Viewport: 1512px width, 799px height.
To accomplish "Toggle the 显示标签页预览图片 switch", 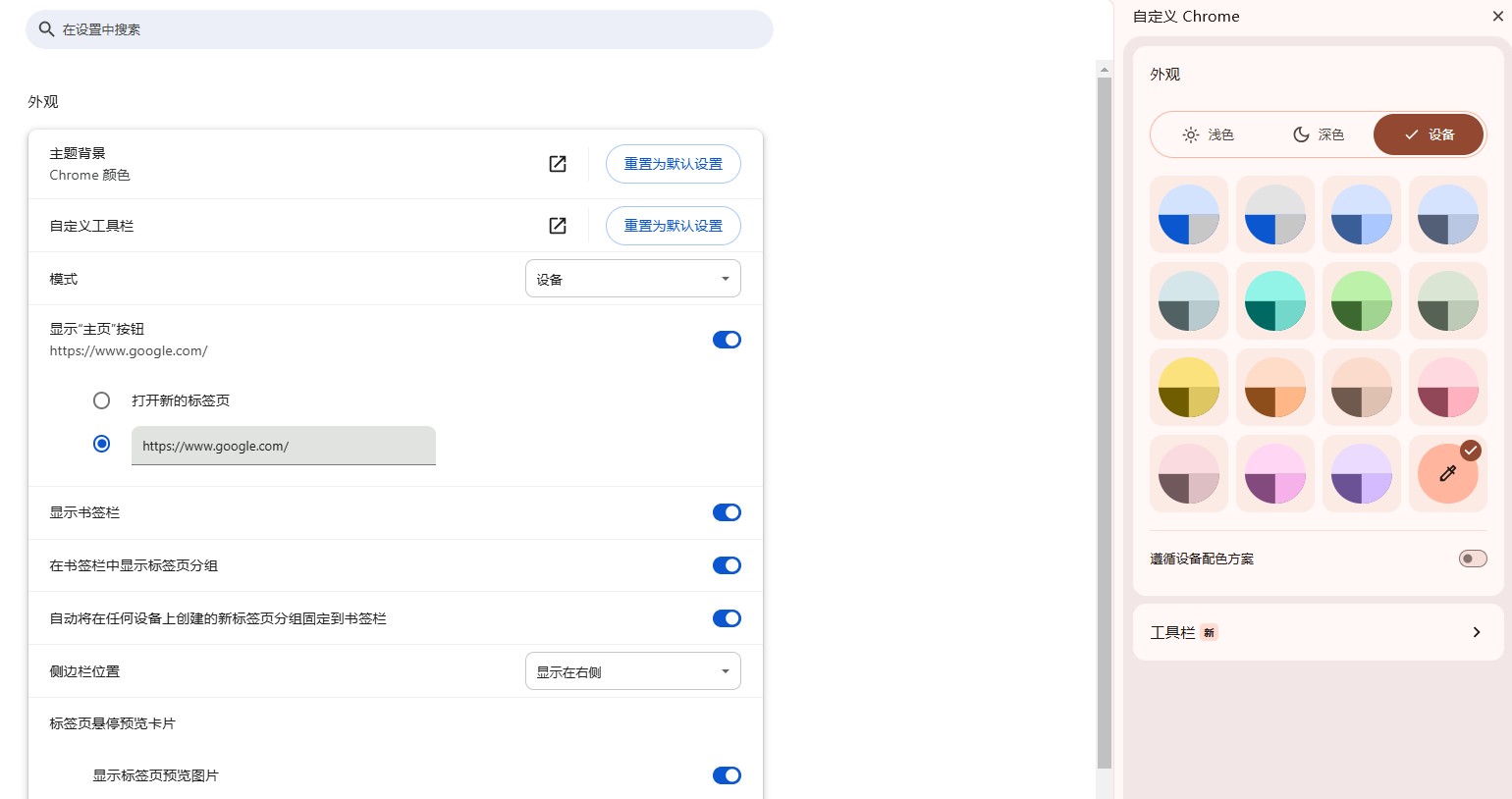I will pyautogui.click(x=727, y=775).
